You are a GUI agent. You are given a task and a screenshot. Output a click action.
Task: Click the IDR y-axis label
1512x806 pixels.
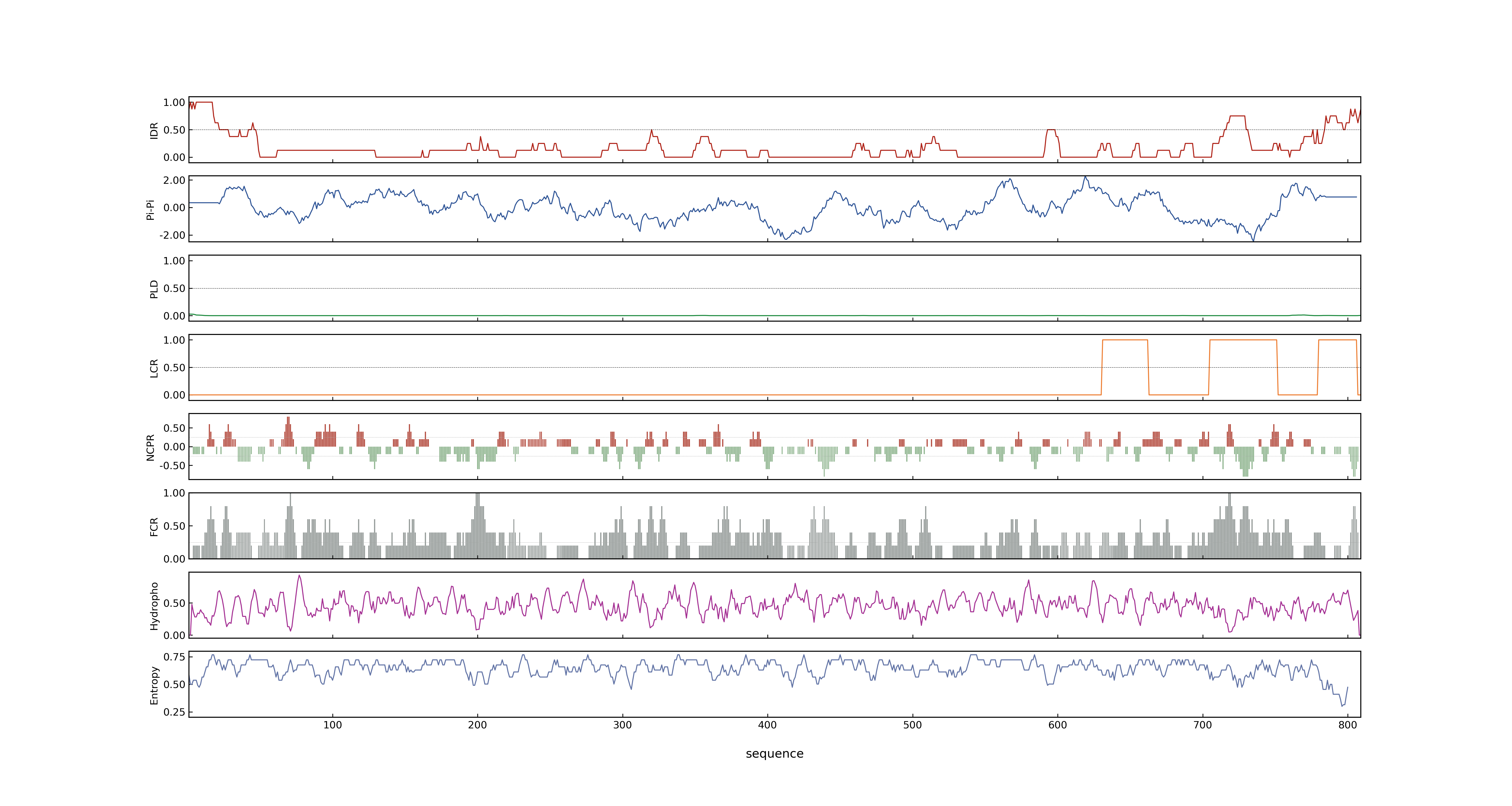click(x=154, y=130)
